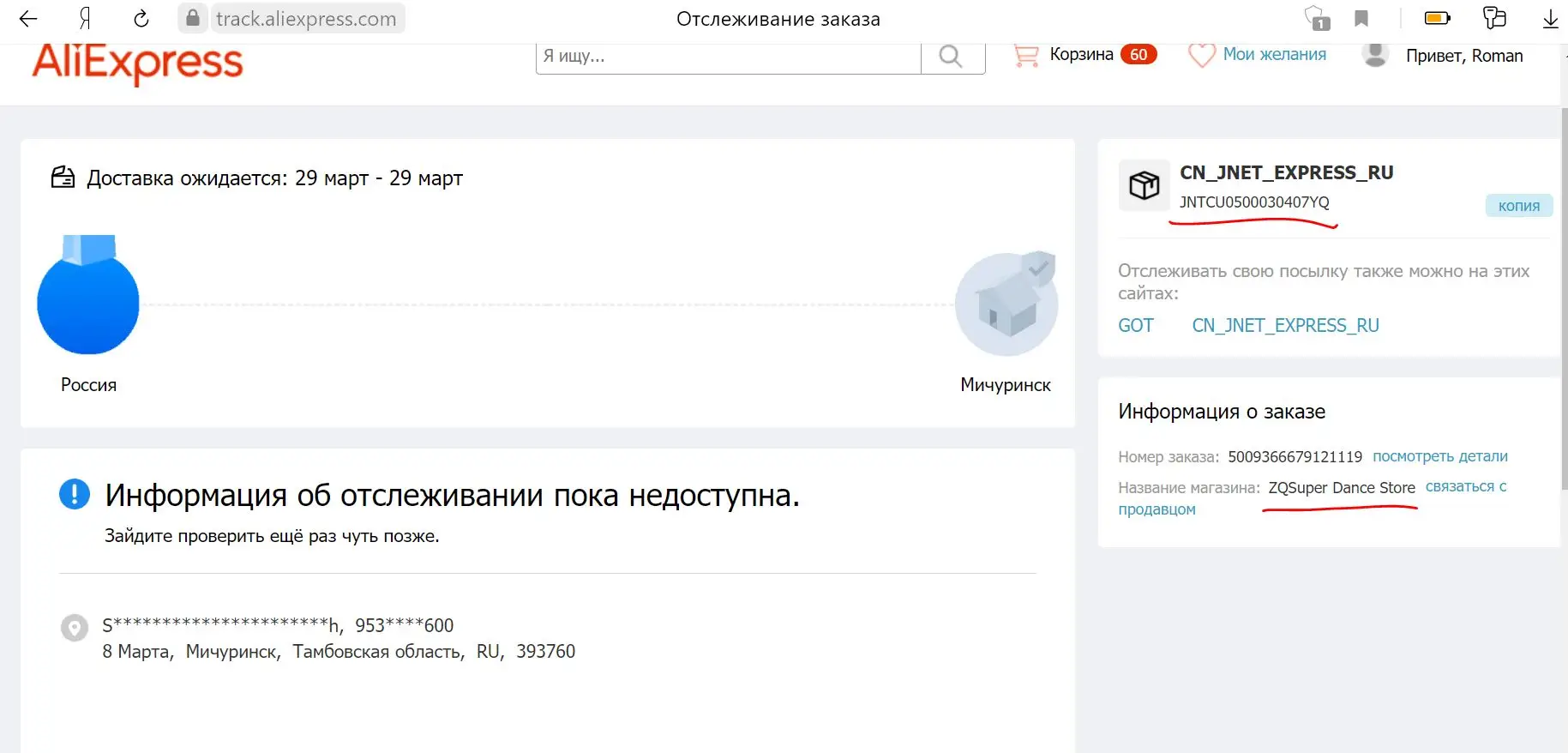Click the heart wishlist icon
1568x753 pixels.
[x=1202, y=56]
